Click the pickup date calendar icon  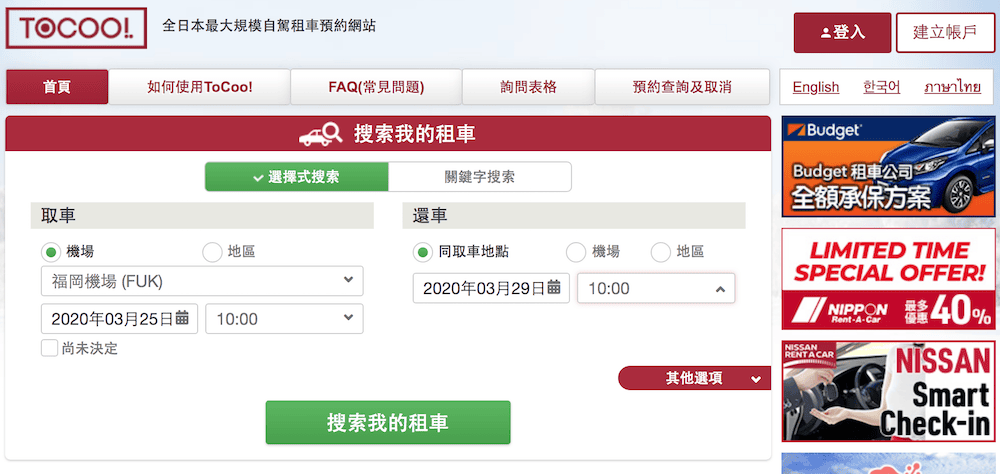coord(182,319)
